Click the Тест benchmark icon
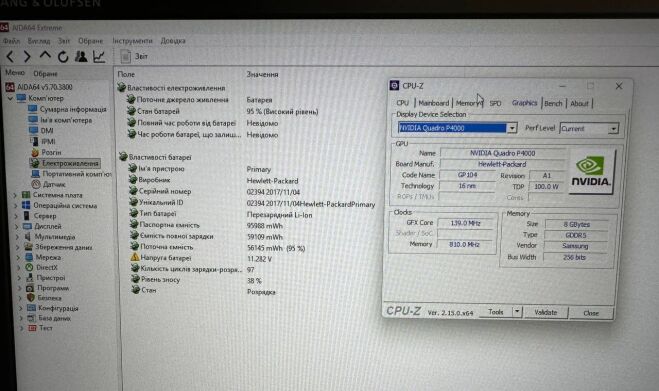659x391 pixels. 32,328
